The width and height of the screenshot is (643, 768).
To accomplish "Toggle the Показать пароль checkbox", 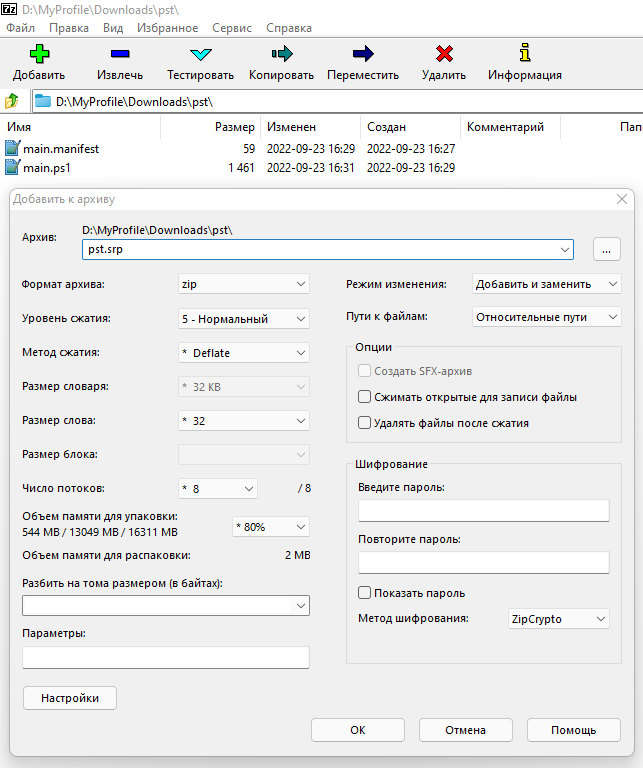I will [x=365, y=593].
